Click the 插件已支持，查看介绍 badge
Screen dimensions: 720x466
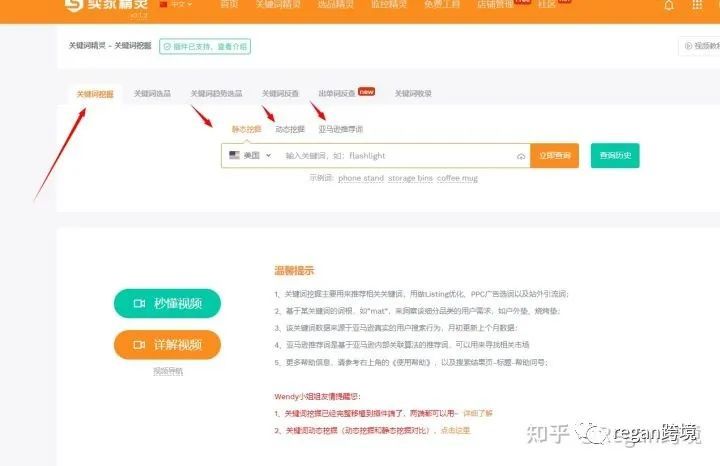(x=205, y=46)
